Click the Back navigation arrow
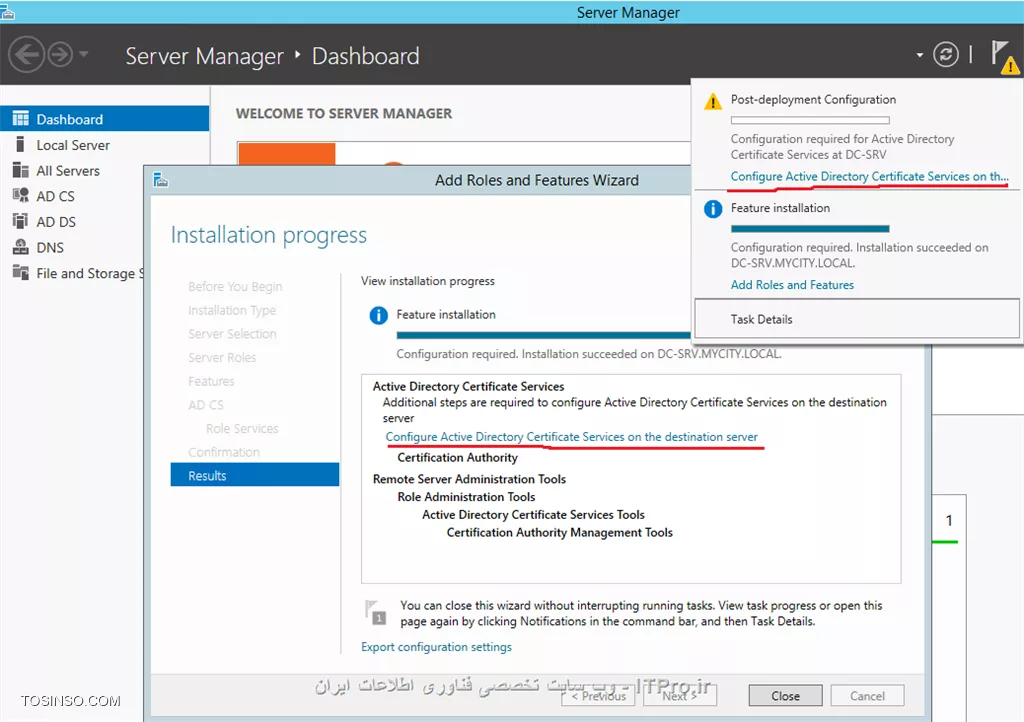This screenshot has height=722, width=1024. (26, 54)
